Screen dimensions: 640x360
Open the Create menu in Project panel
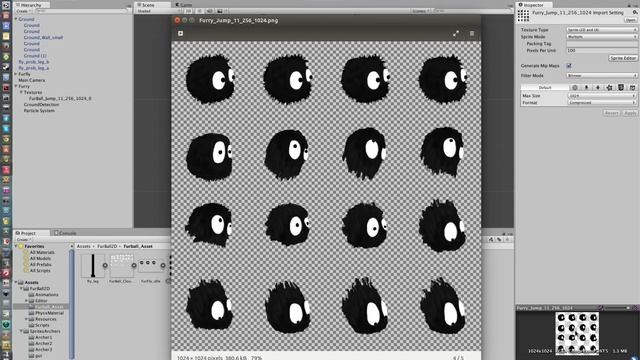(x=23, y=239)
